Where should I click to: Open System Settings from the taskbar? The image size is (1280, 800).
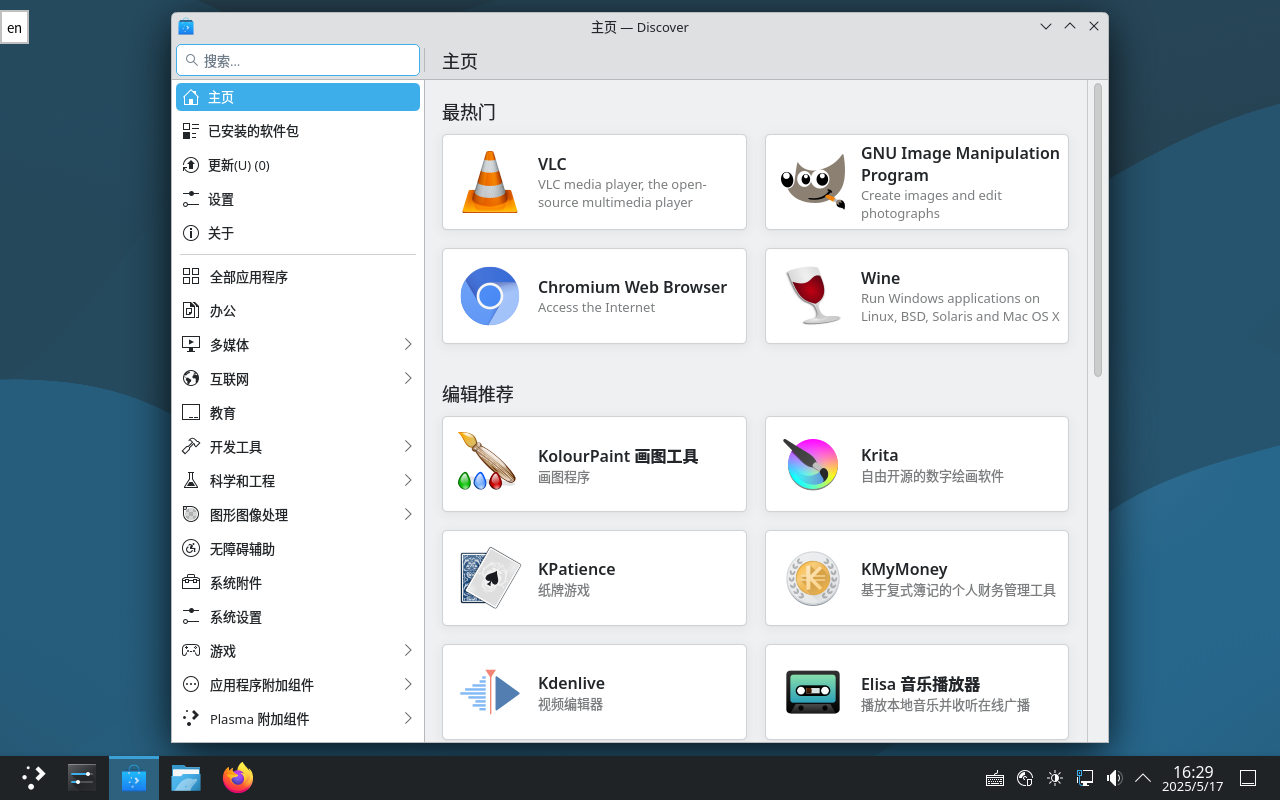tap(82, 778)
